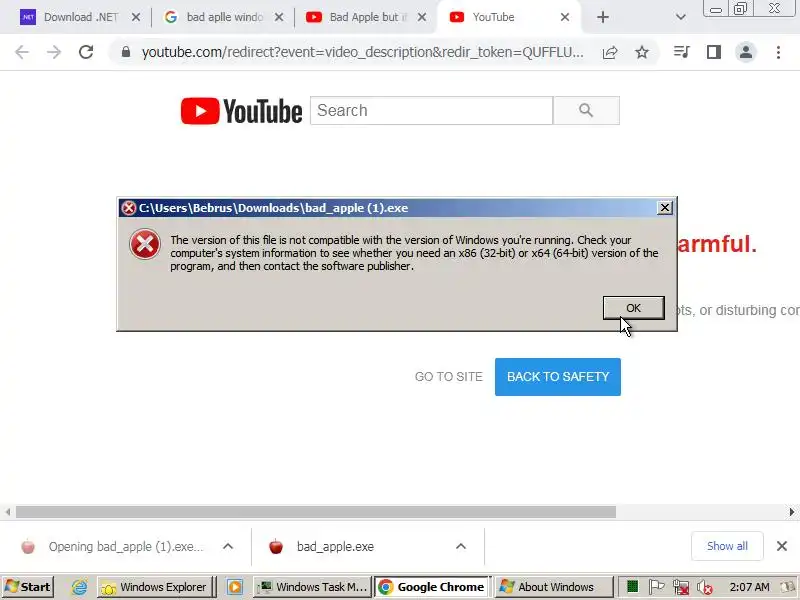Toggle Chrome side panel
800x600 pixels.
click(x=714, y=52)
